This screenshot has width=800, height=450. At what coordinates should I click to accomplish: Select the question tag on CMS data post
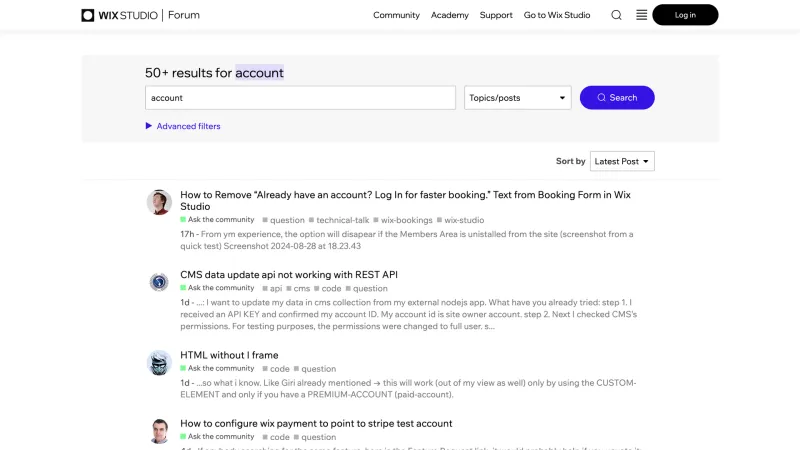[366, 288]
